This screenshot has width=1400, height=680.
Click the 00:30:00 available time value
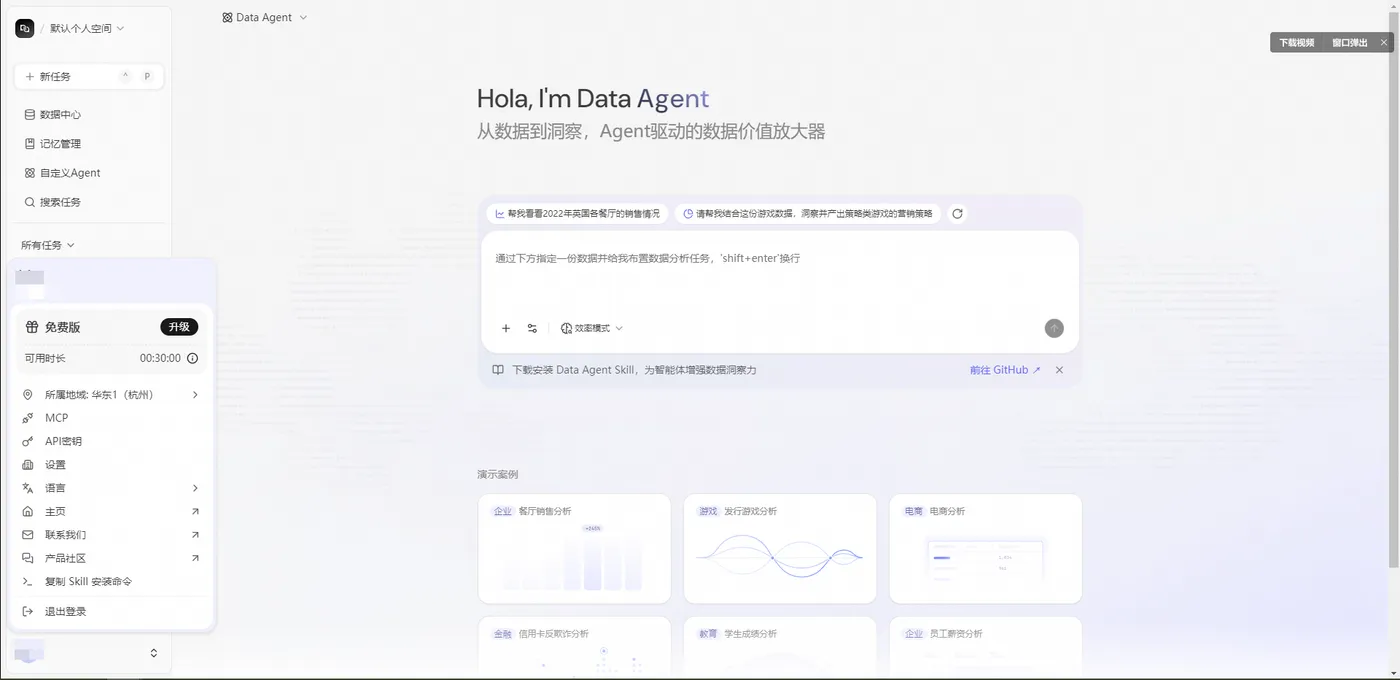pos(160,358)
